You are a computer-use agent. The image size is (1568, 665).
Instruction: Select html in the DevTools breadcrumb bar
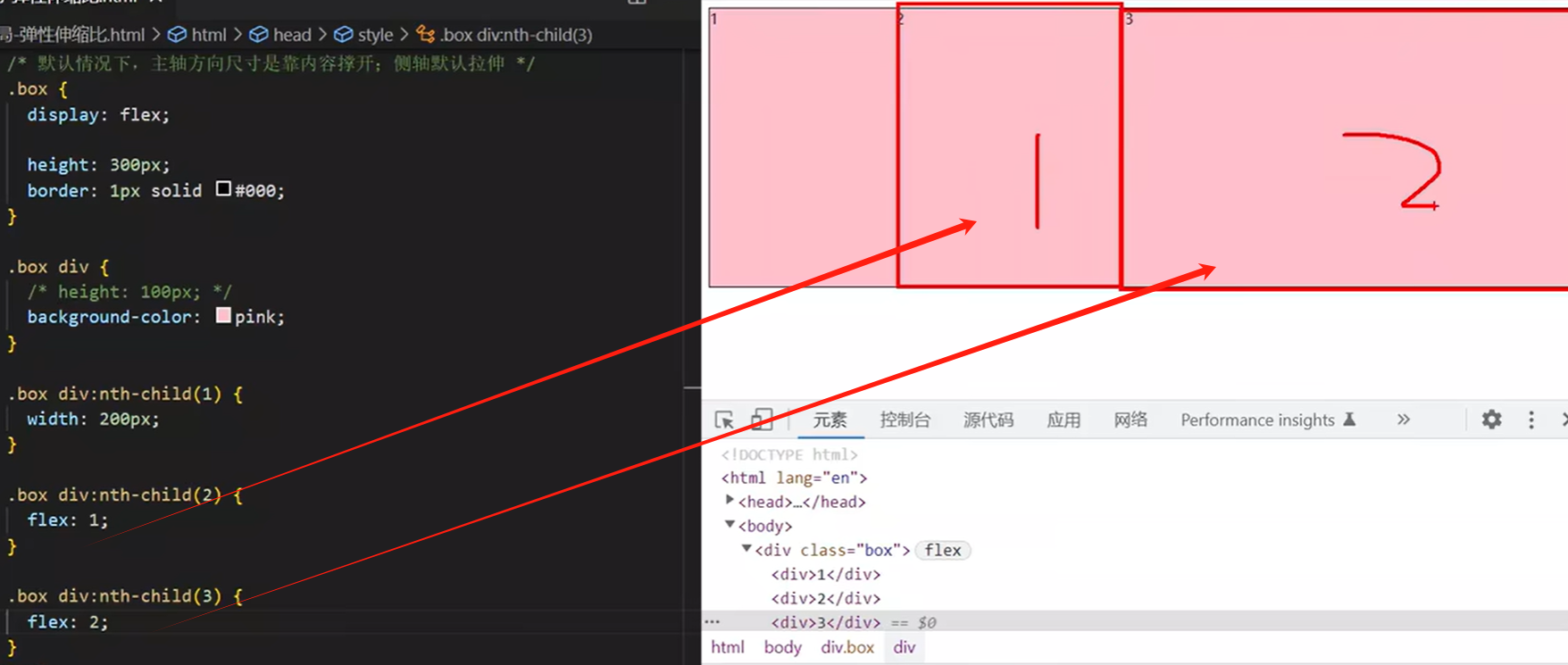pyautogui.click(x=728, y=647)
